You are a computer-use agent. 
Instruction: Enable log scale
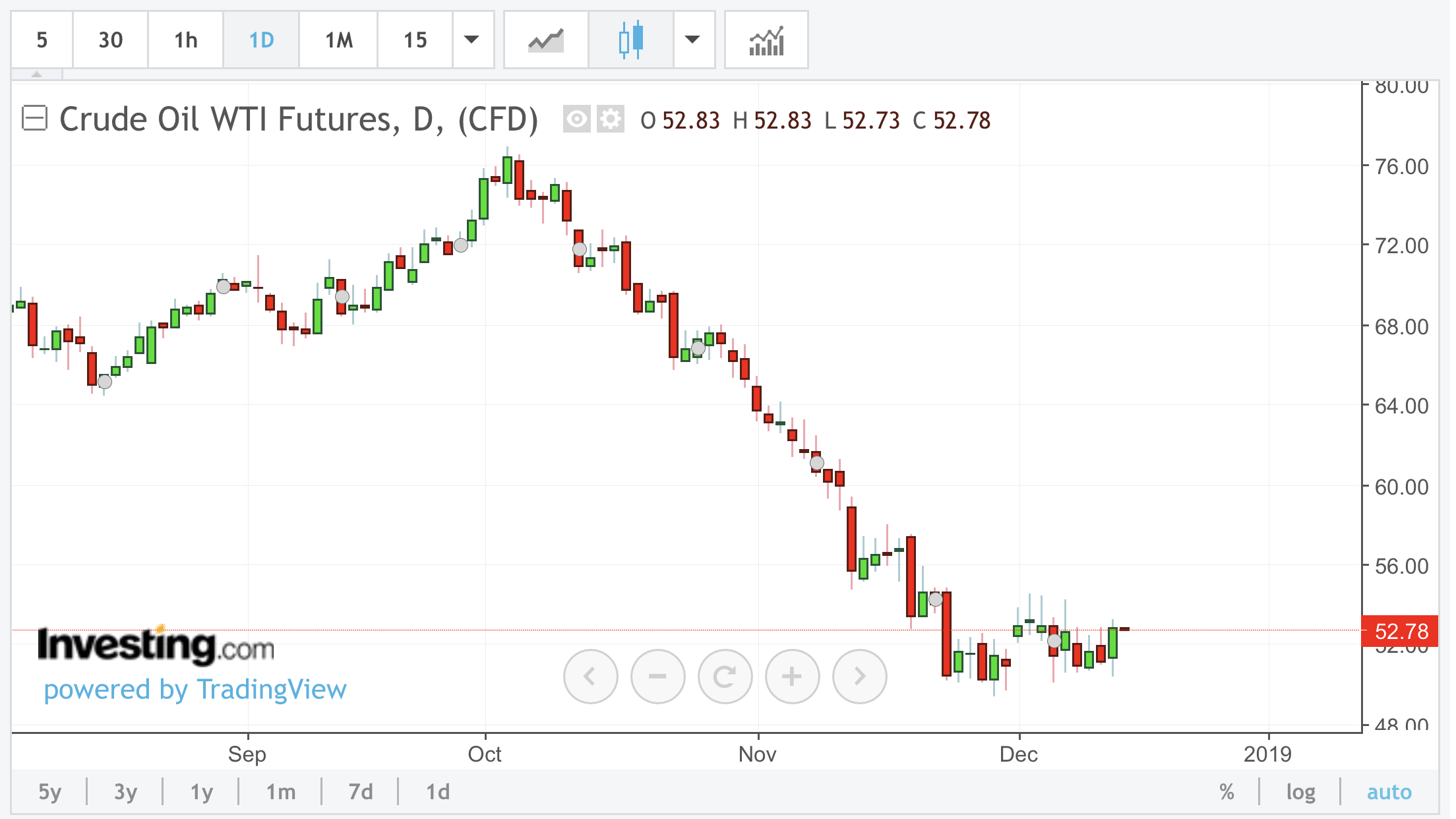tap(1300, 791)
